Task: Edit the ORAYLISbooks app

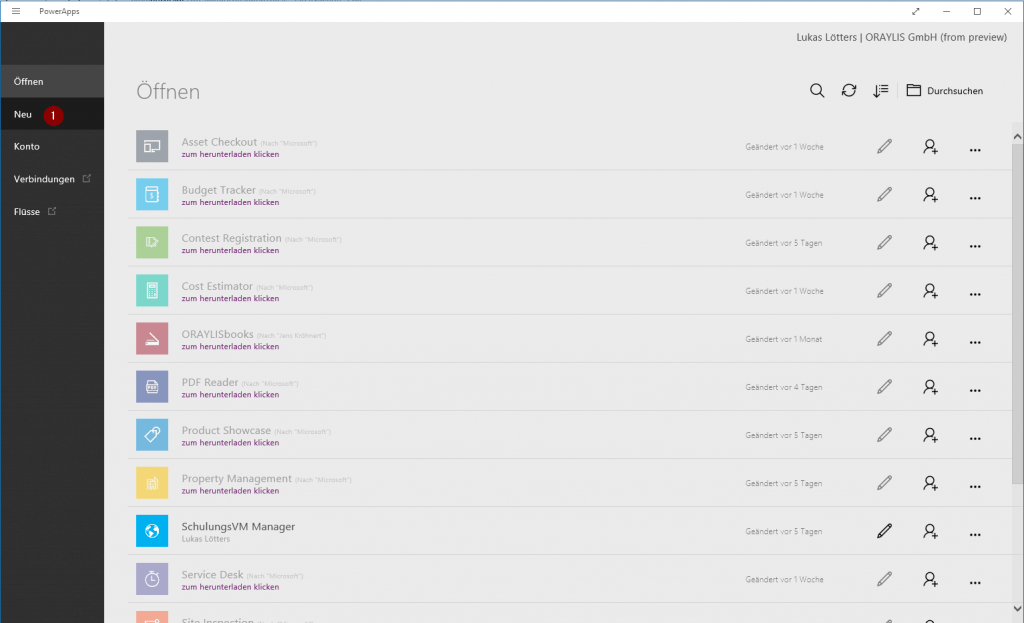Action: click(884, 339)
